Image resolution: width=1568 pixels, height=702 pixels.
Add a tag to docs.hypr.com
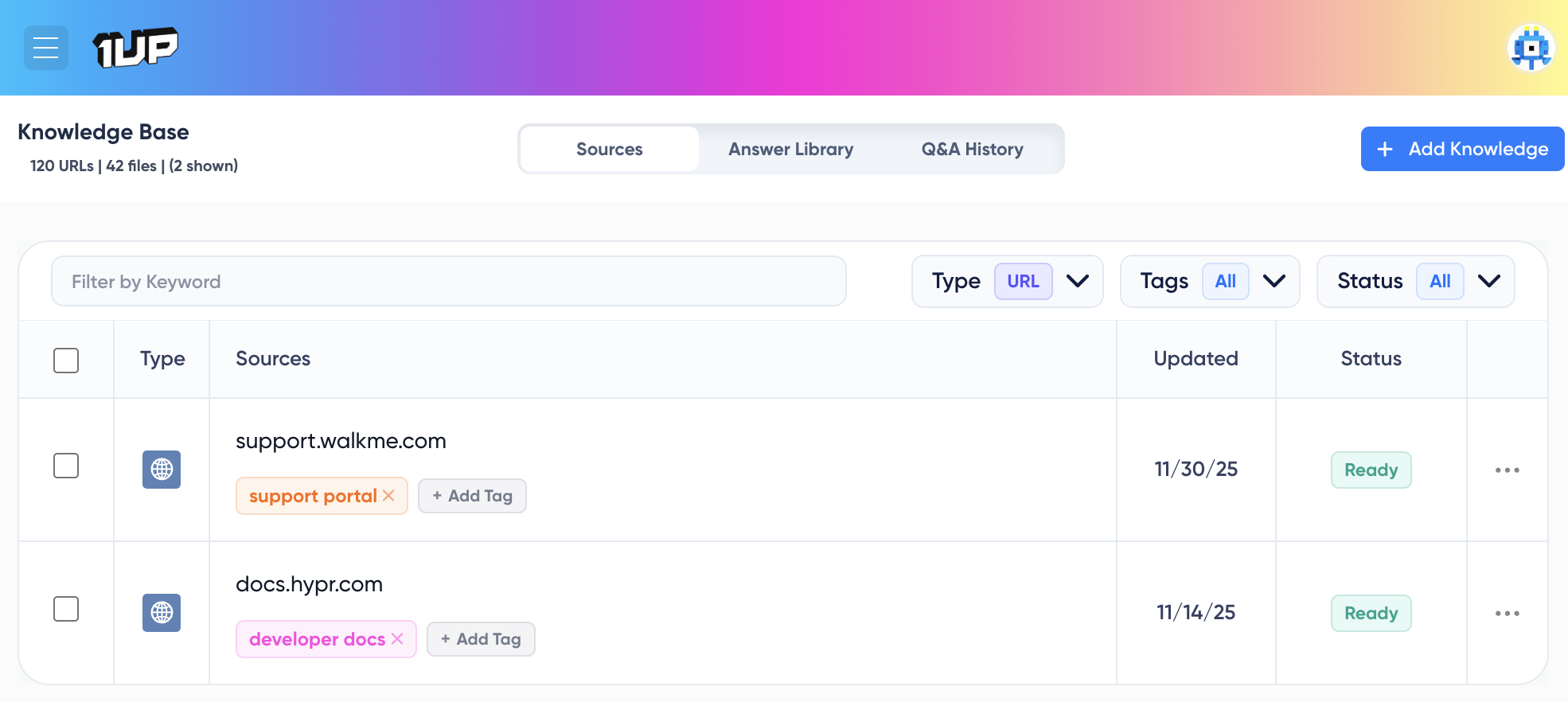point(481,639)
